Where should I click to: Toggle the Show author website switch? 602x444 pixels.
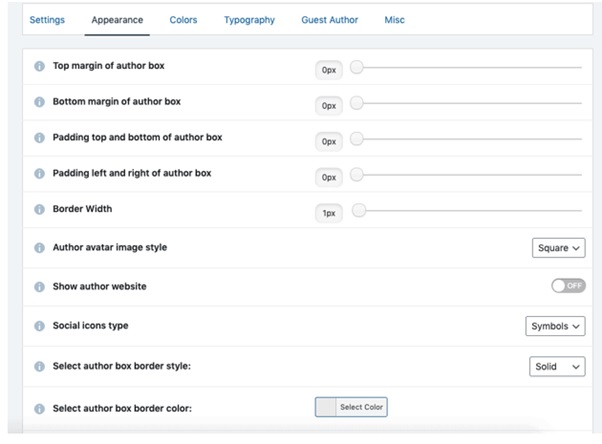pos(568,286)
